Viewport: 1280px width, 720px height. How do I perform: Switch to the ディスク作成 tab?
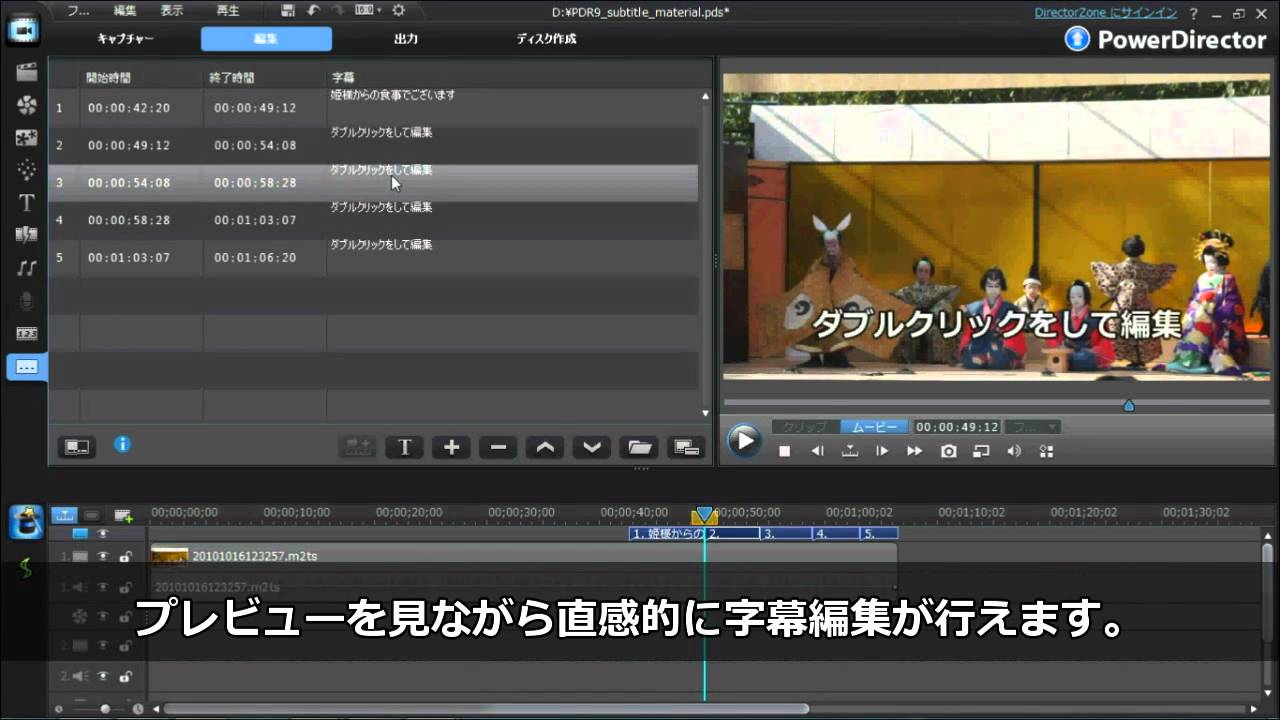coord(546,39)
